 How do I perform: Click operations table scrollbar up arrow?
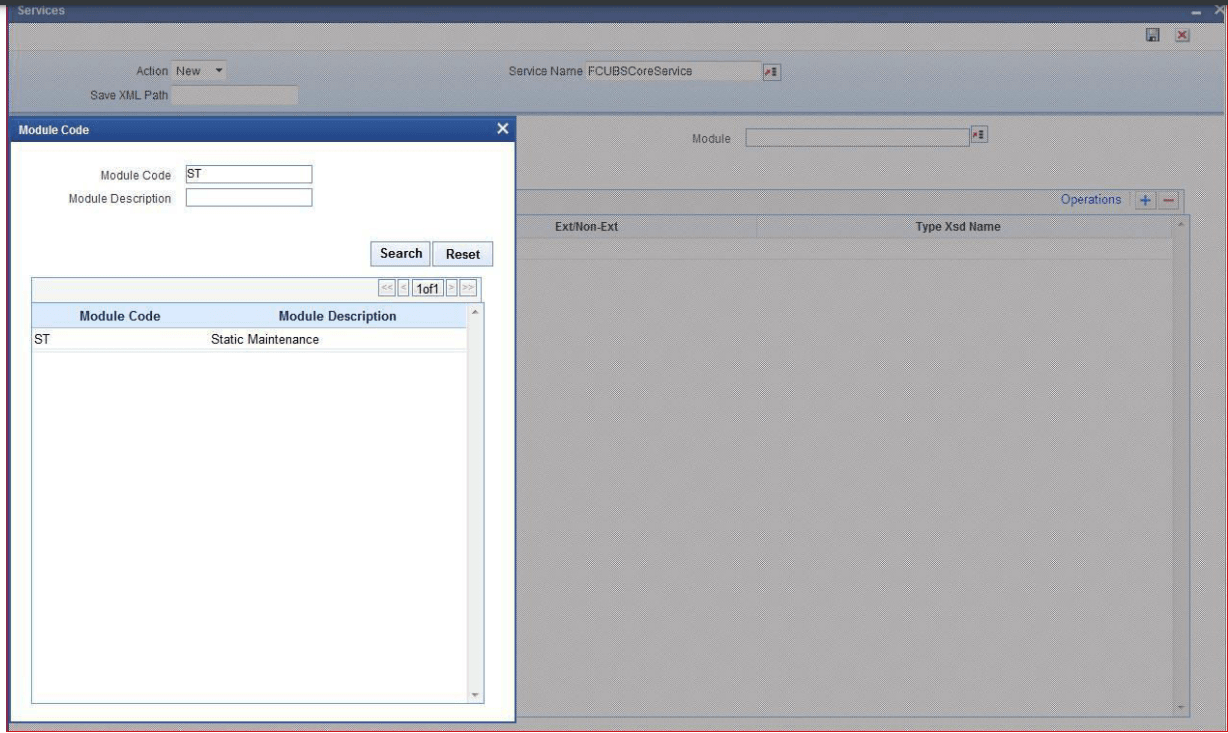tap(1181, 222)
